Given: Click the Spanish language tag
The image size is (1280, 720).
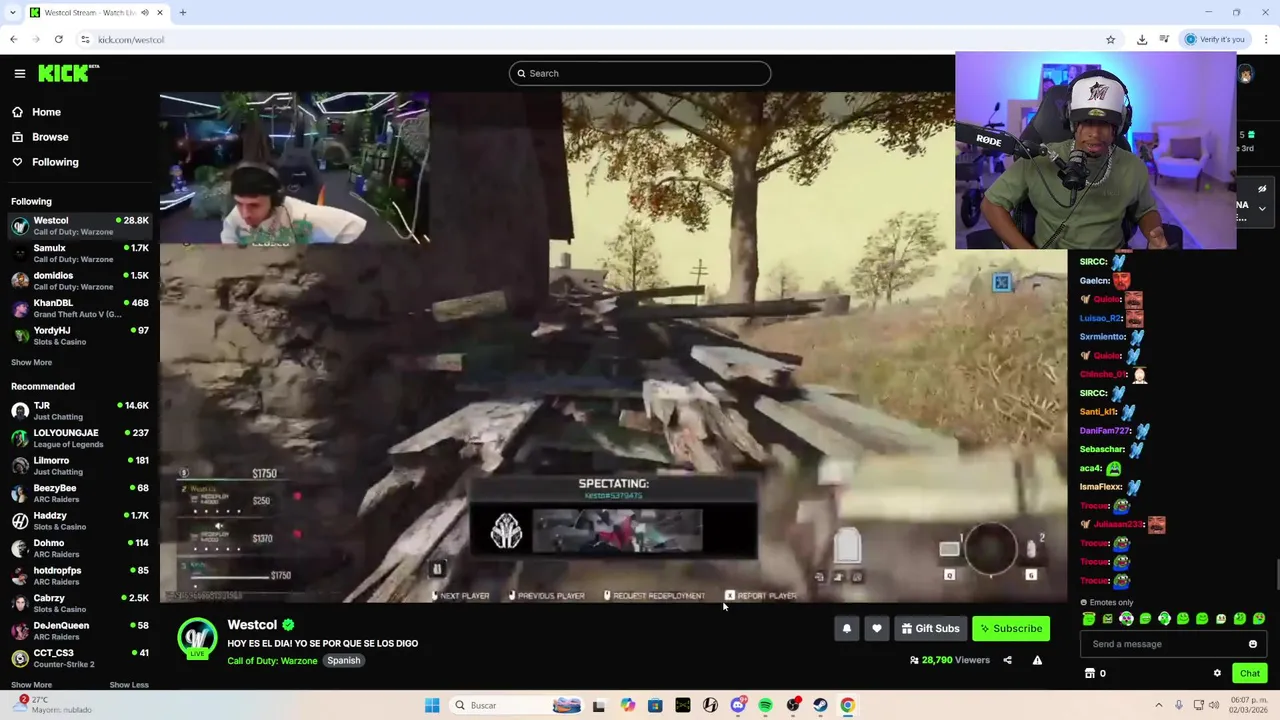Looking at the screenshot, I should pyautogui.click(x=343, y=661).
